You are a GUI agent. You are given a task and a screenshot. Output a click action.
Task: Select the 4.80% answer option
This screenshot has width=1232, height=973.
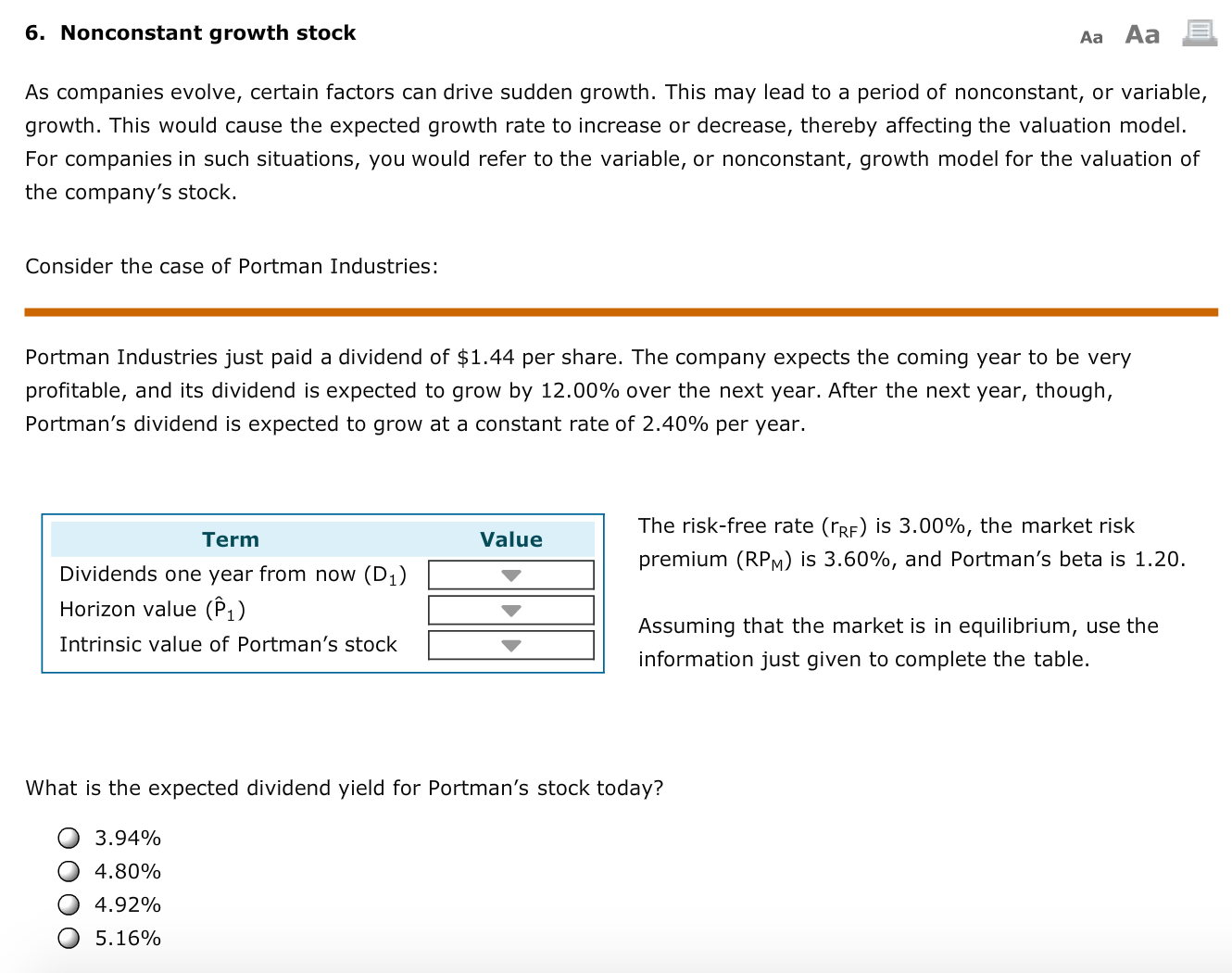[69, 870]
